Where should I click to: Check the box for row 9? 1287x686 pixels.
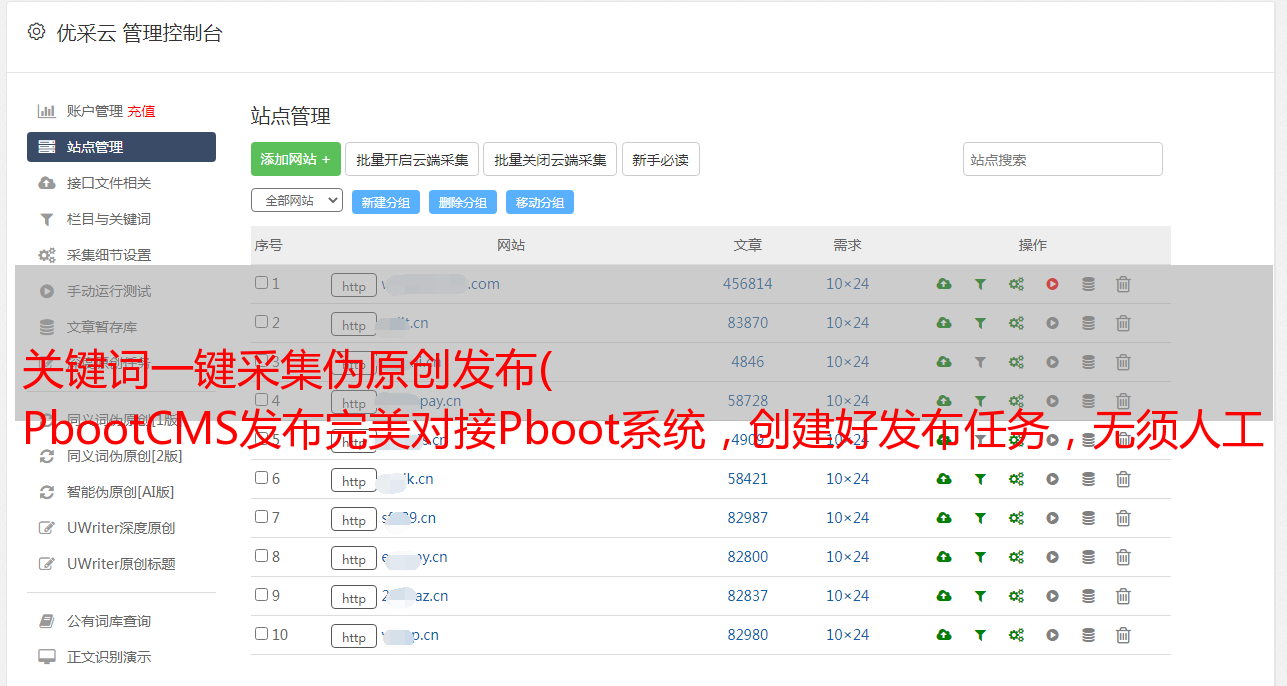[262, 595]
